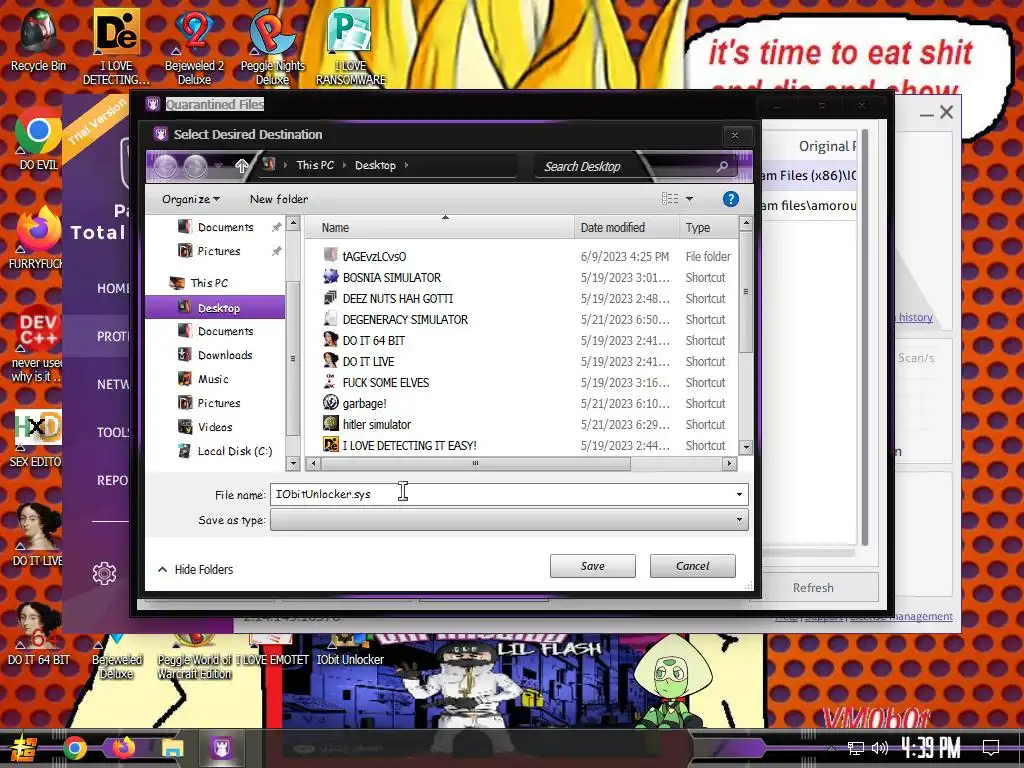This screenshot has height=768, width=1024.
Task: Select the DEGENERACY SIMULATOR shortcut
Action: 404,319
